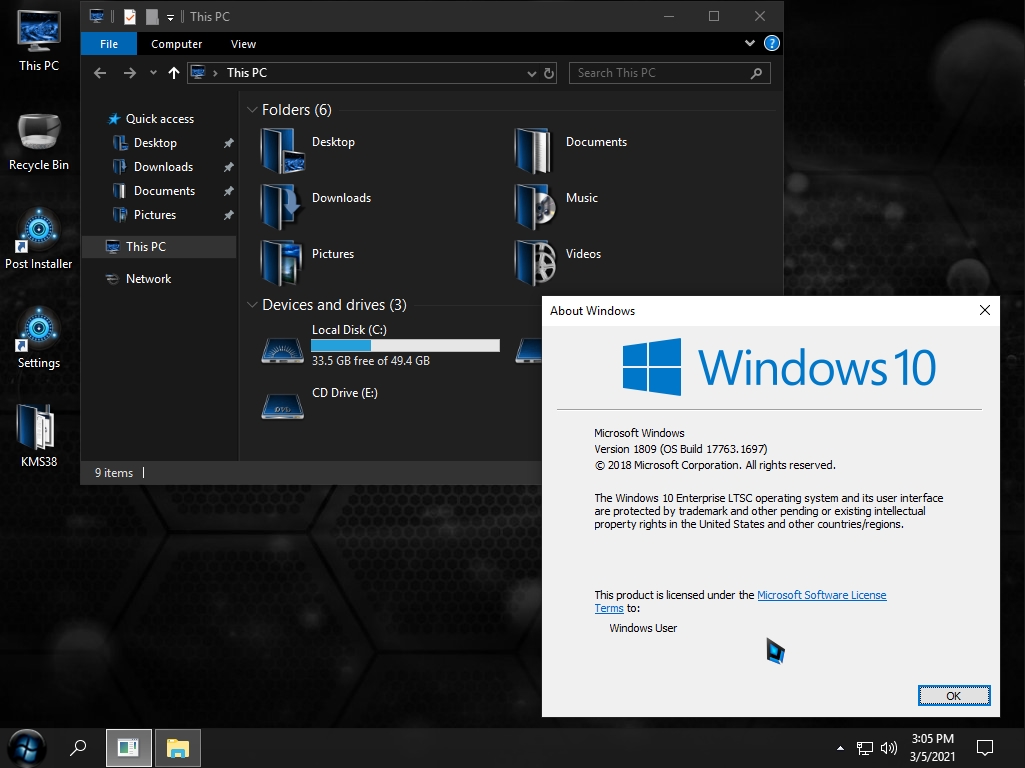This screenshot has width=1025, height=768.
Task: Select This PC in navigation pane
Action: tap(160, 246)
